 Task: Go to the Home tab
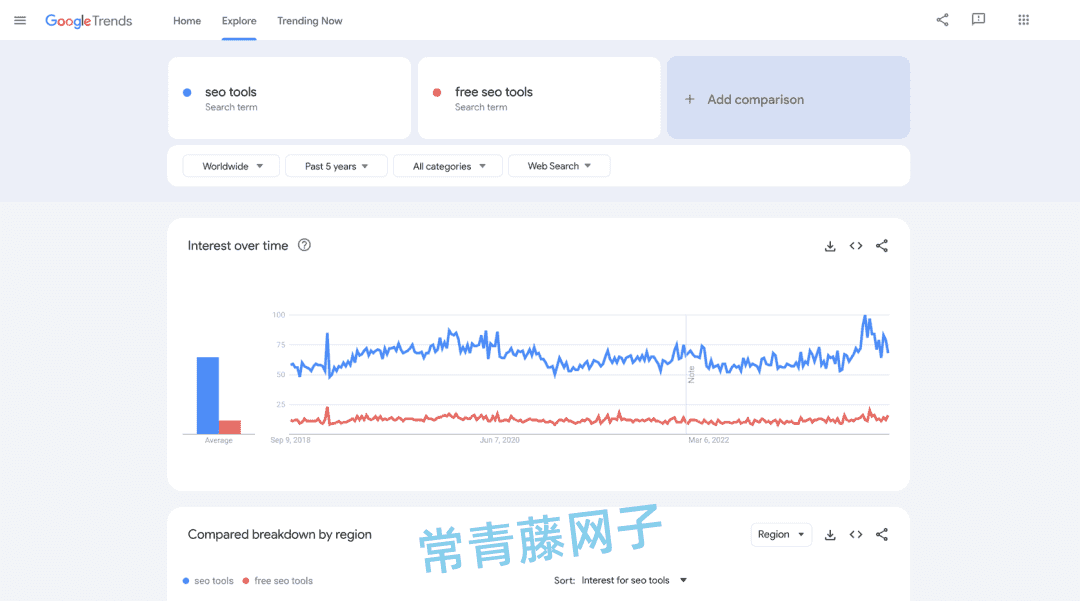(x=187, y=21)
